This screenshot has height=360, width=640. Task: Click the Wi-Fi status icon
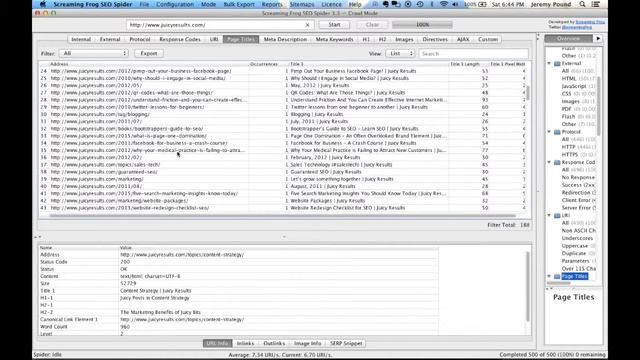444,4
